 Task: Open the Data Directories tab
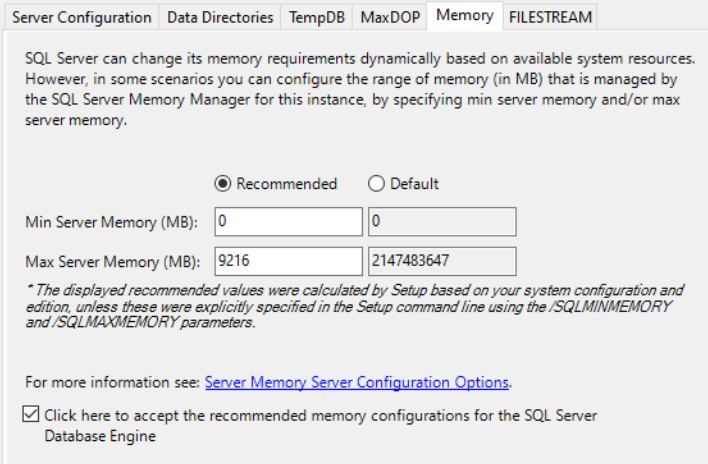pyautogui.click(x=220, y=17)
